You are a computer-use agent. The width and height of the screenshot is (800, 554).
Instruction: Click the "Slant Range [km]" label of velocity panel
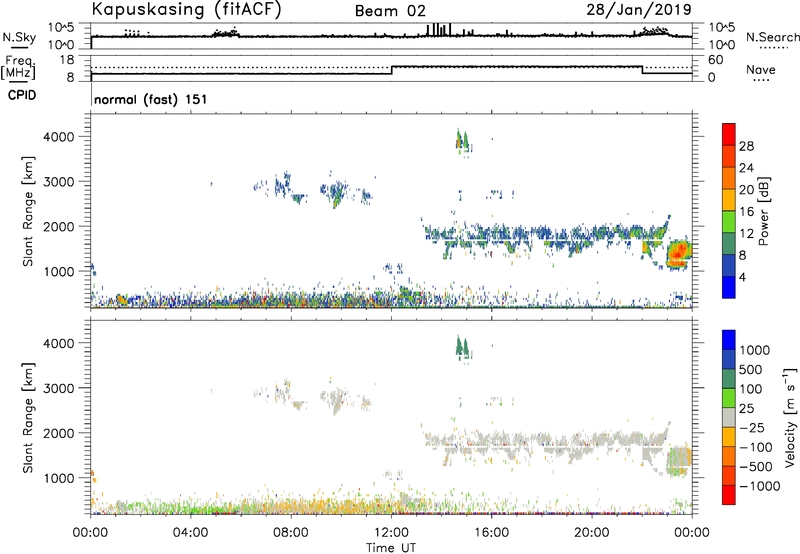(28, 417)
